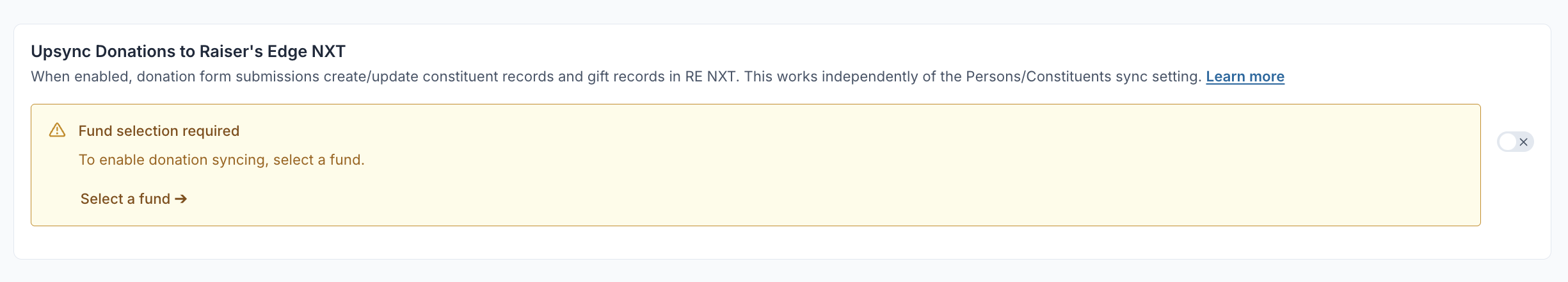Image resolution: width=1568 pixels, height=282 pixels.
Task: Click the X icon inside the toggle
Action: pos(1523,142)
